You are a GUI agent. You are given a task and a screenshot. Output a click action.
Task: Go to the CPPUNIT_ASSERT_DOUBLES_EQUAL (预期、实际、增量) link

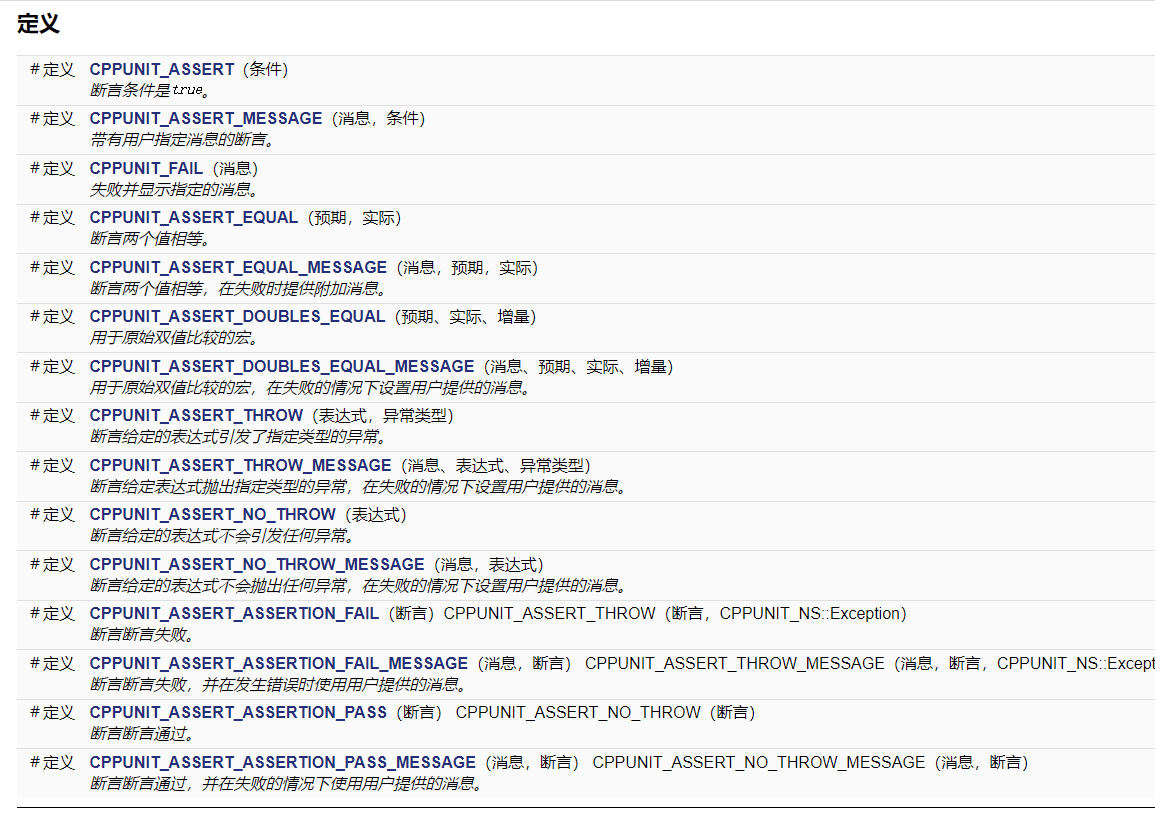(237, 317)
